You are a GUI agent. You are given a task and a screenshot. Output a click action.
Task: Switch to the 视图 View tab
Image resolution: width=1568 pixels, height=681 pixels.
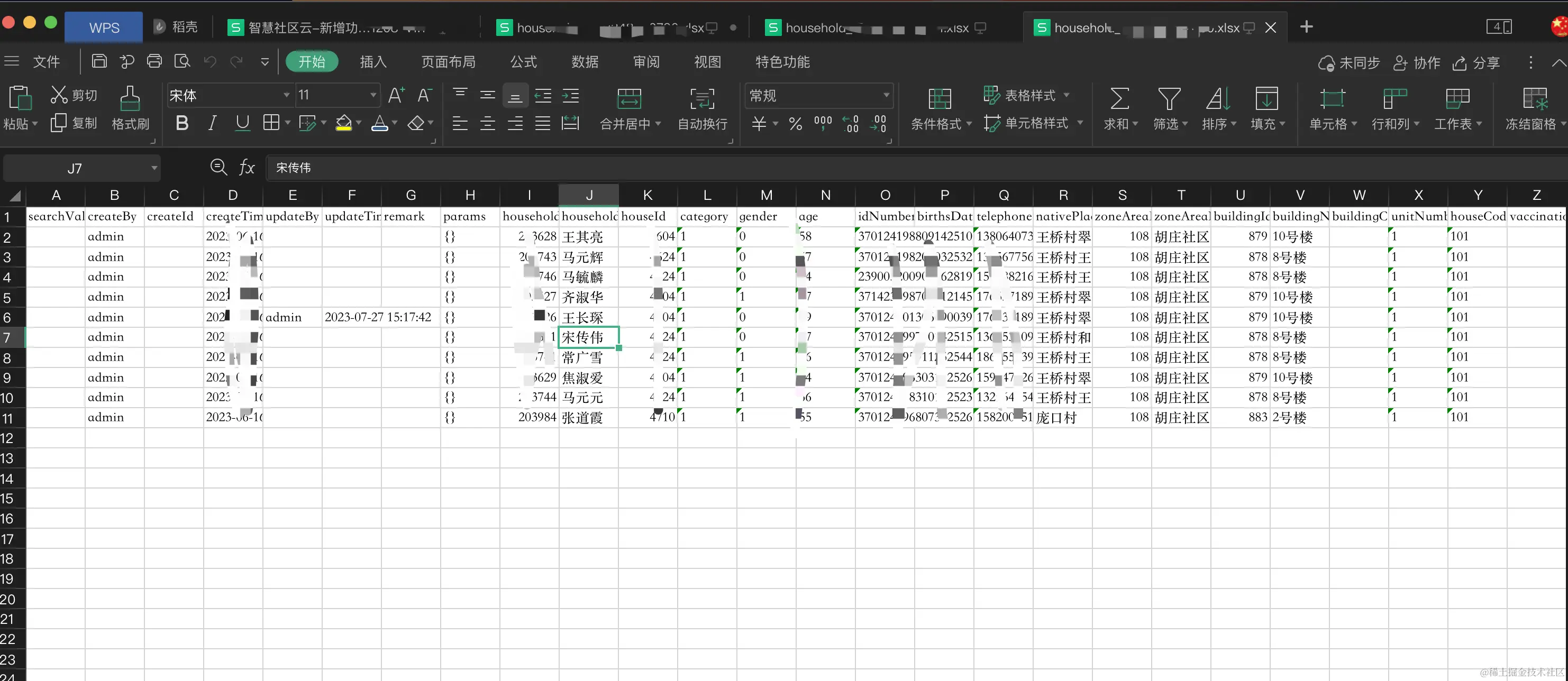(707, 61)
